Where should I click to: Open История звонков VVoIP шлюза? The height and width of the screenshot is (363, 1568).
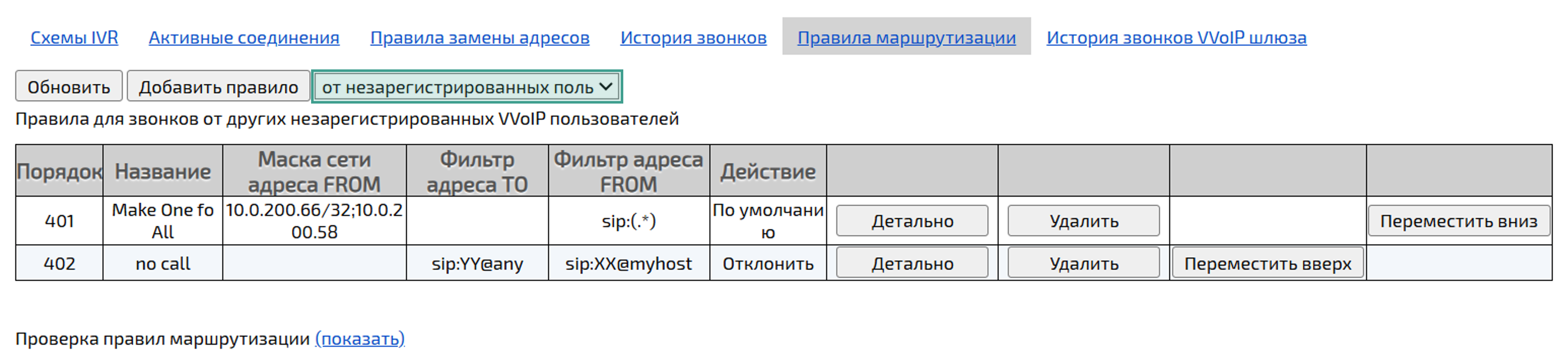tap(1175, 38)
